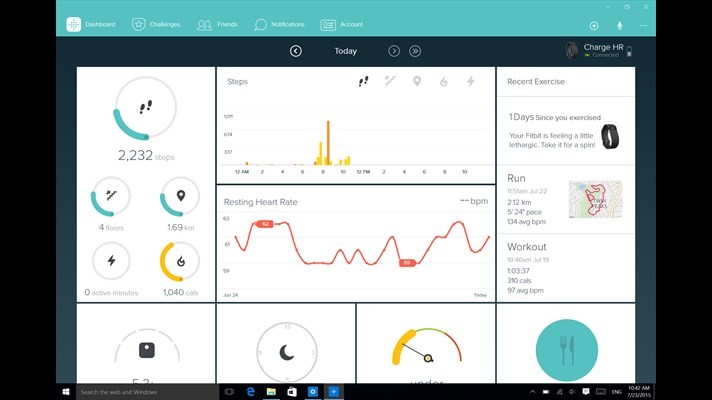Click the microphone icon in header
Viewport: 712px width, 400px height.
(620, 25)
